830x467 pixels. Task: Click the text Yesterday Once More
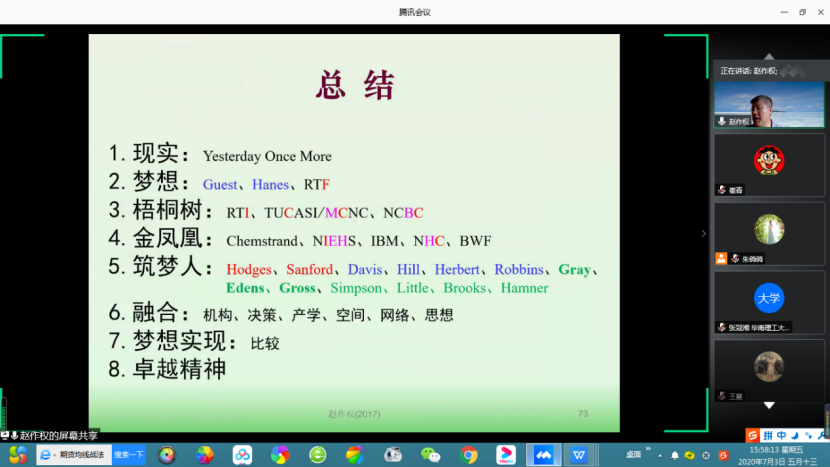pyautogui.click(x=267, y=156)
